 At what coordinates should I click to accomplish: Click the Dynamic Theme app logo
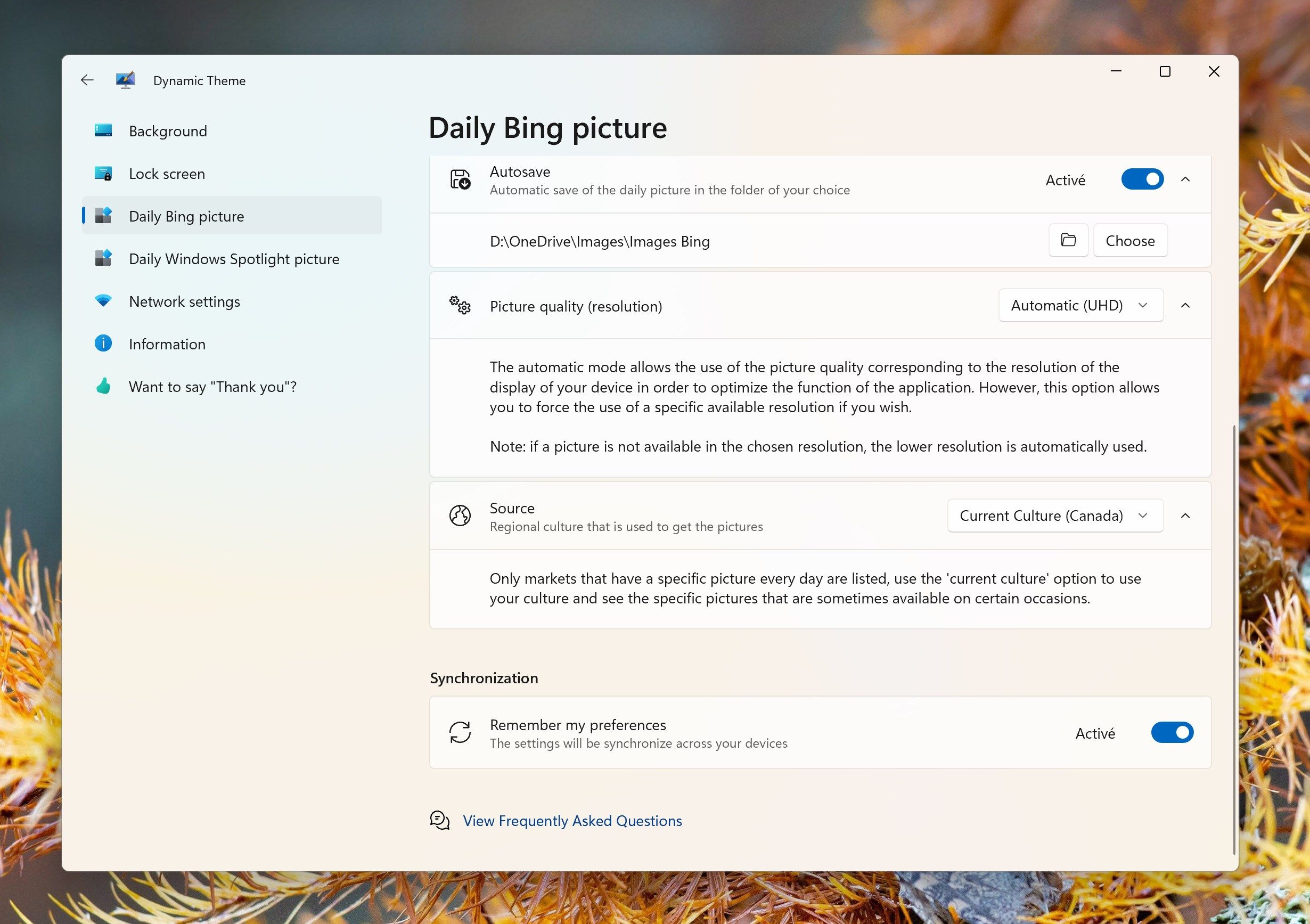(126, 80)
